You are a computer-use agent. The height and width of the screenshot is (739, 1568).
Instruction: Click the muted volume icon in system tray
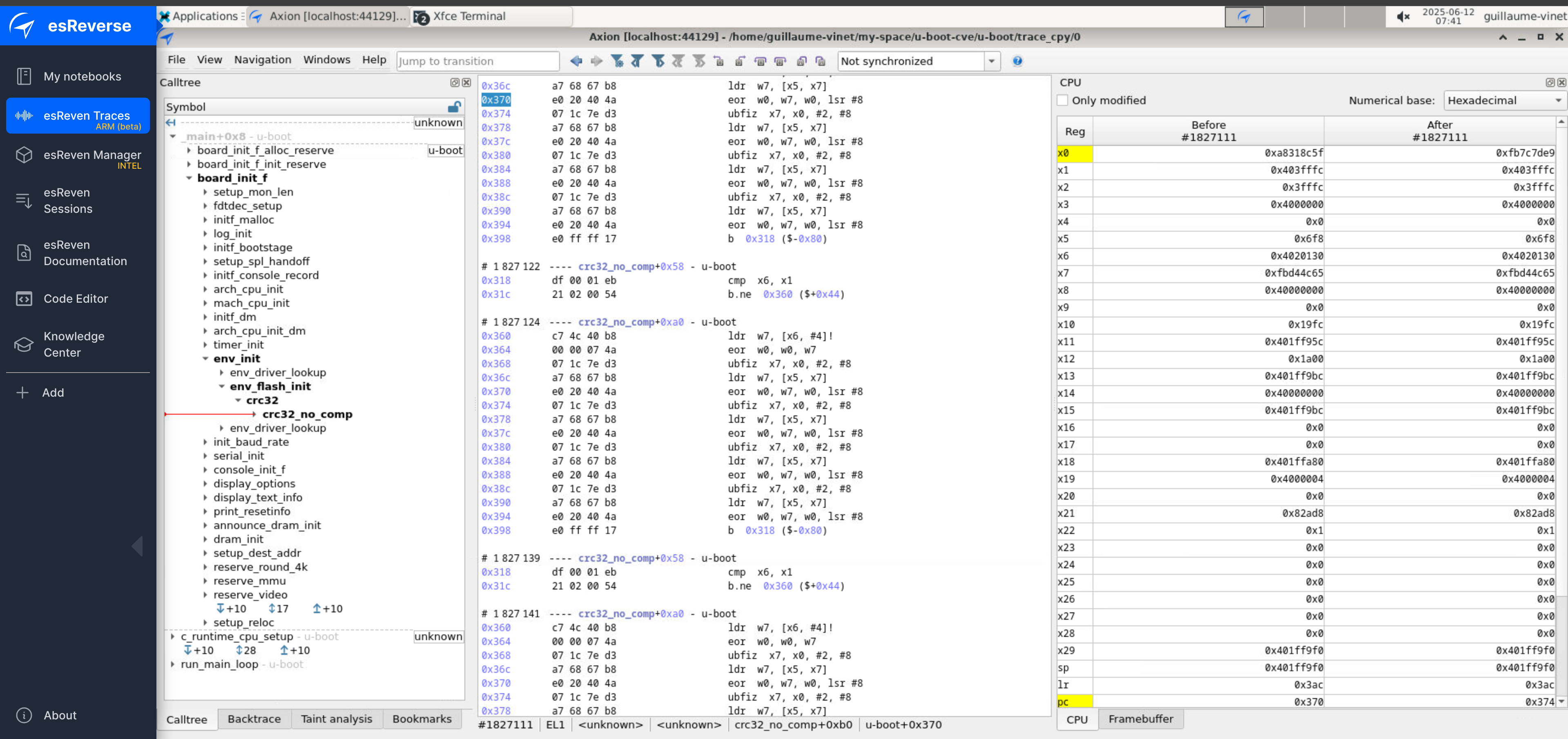click(x=1403, y=16)
